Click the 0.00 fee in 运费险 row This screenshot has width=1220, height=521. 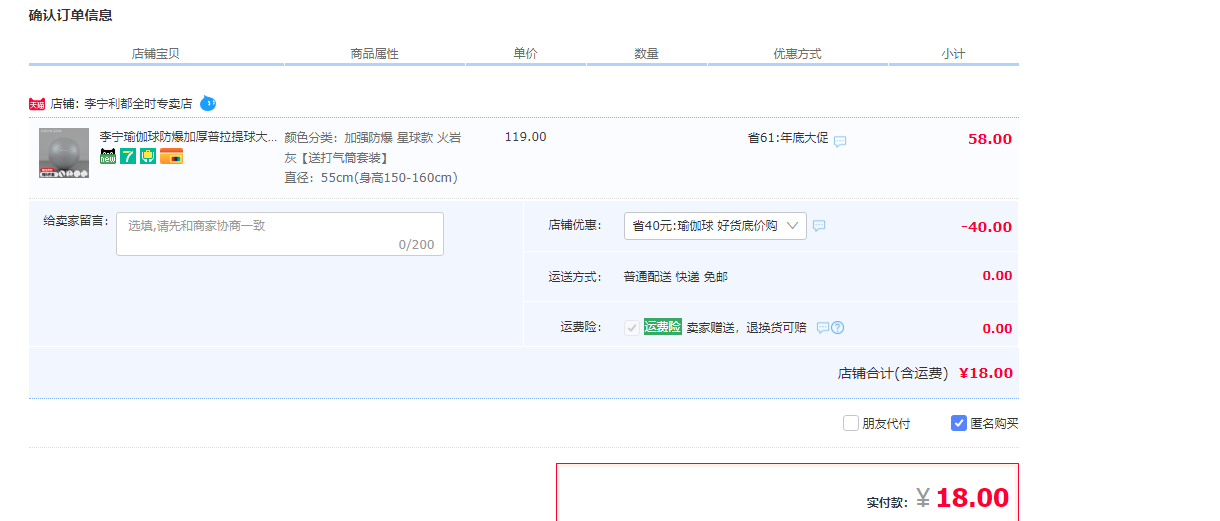(x=997, y=328)
